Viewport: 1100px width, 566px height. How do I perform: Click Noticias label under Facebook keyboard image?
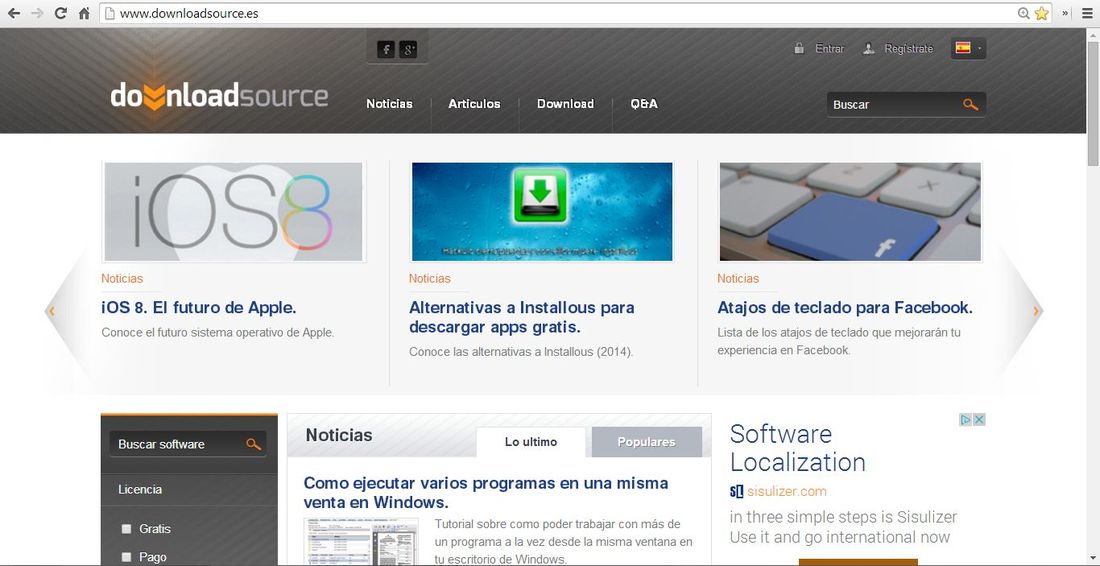(738, 278)
